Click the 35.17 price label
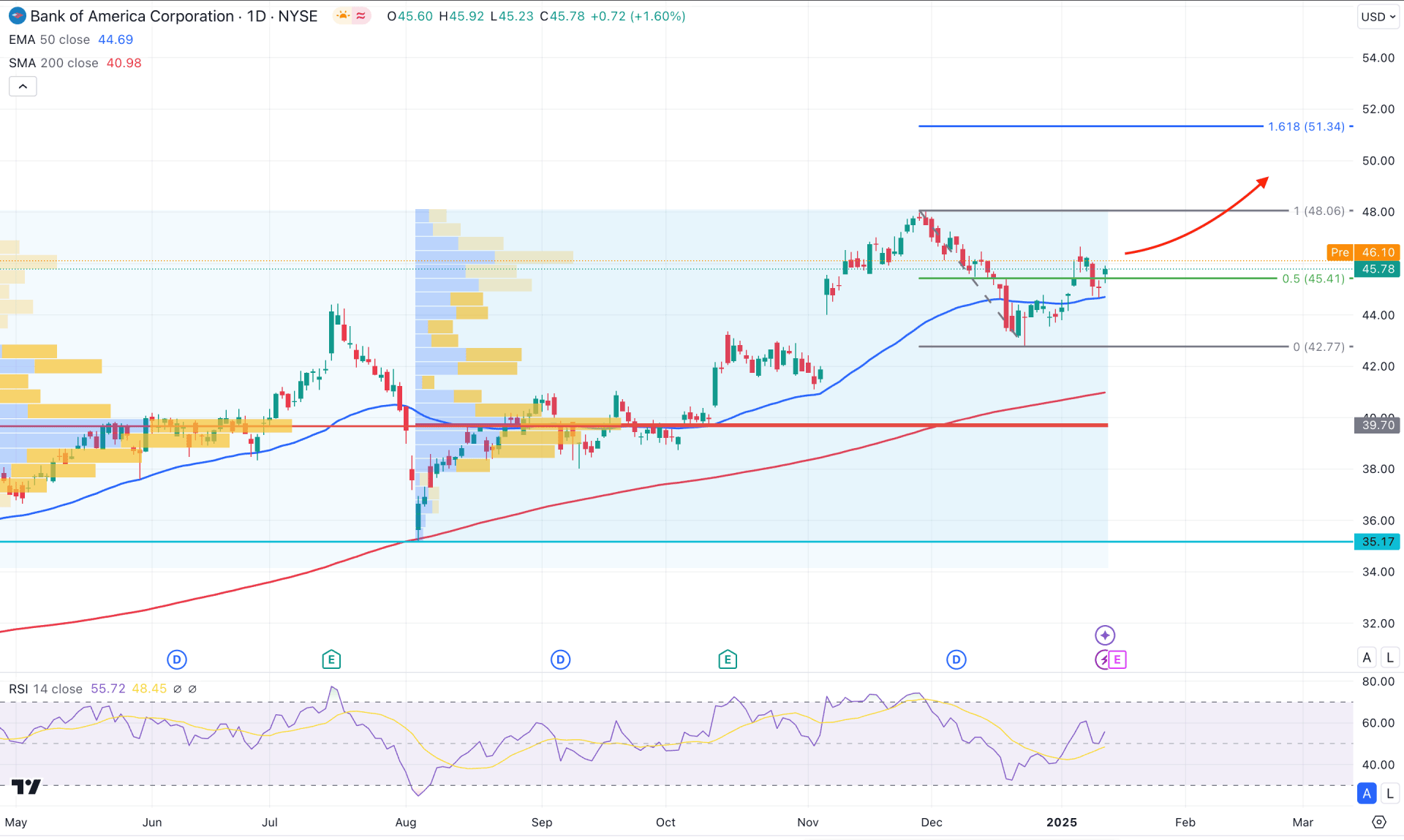Image resolution: width=1404 pixels, height=840 pixels. click(x=1378, y=542)
